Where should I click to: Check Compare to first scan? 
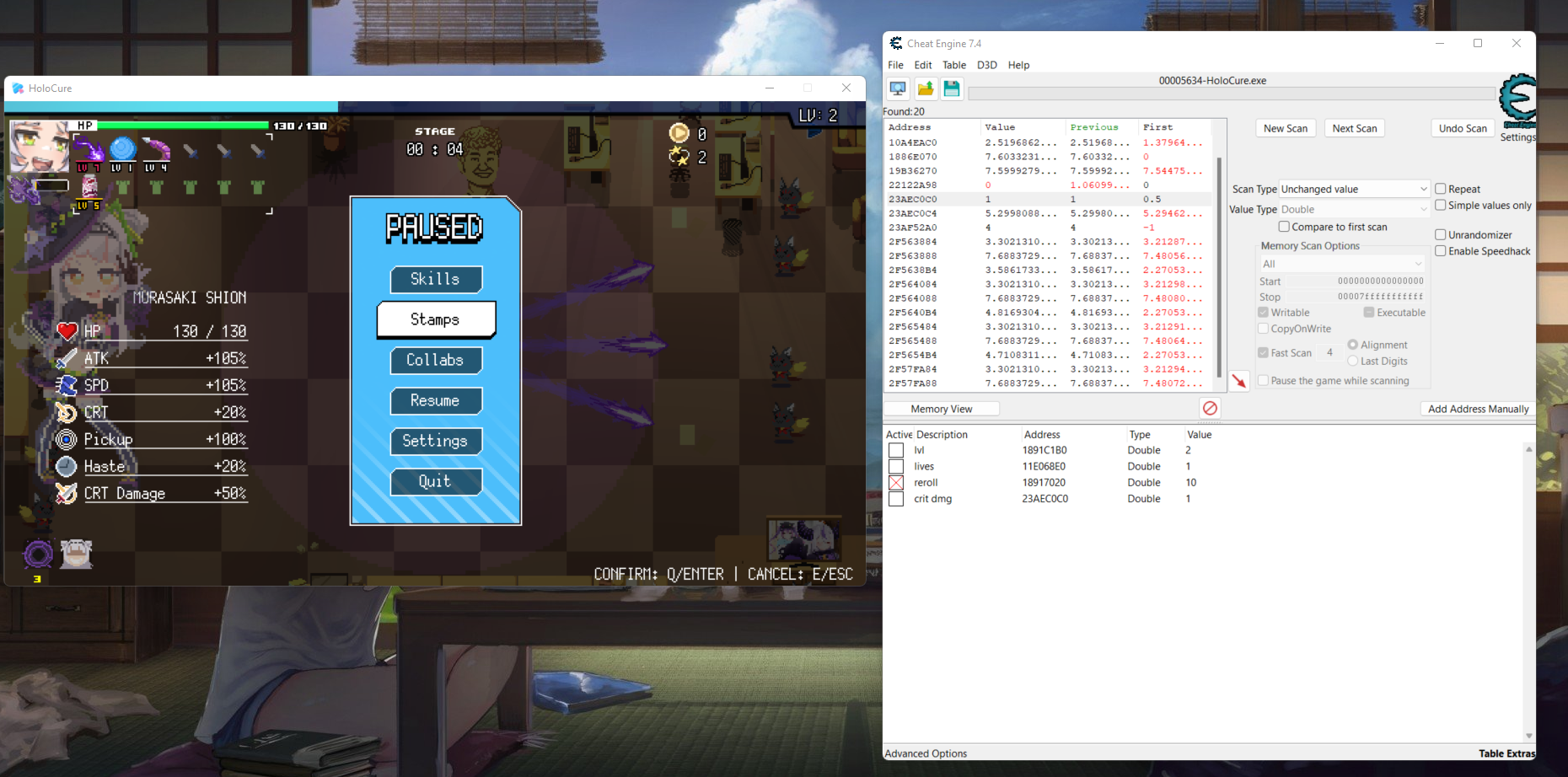tap(1284, 227)
